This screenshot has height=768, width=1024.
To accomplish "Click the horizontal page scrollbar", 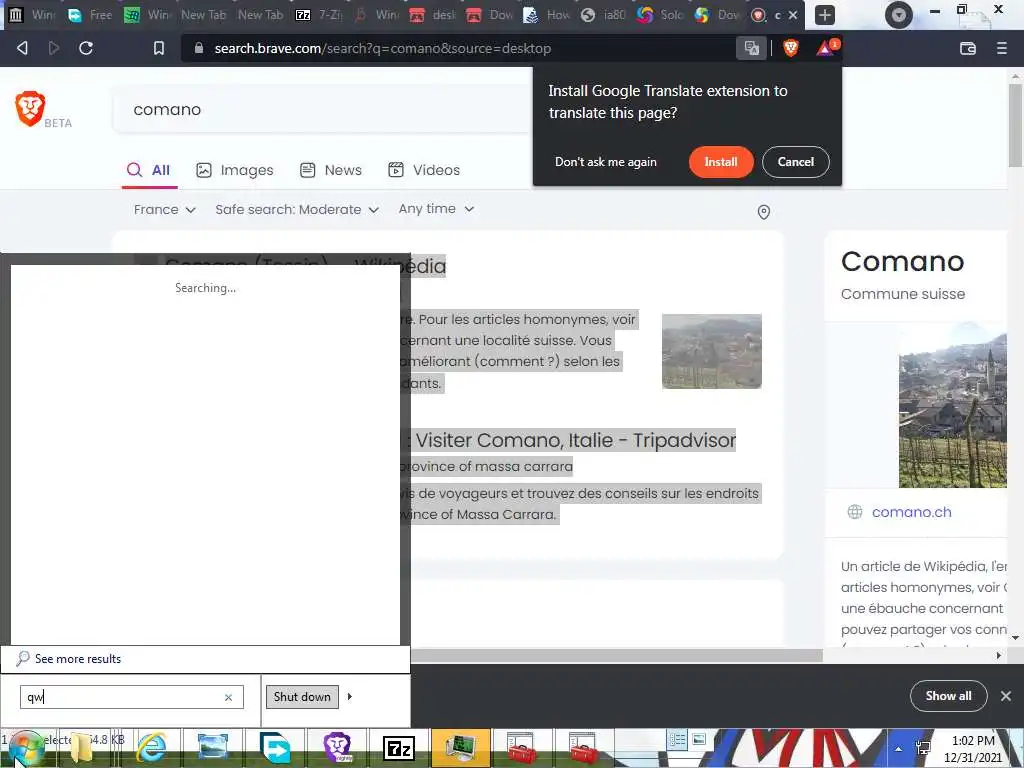I will pyautogui.click(x=616, y=655).
